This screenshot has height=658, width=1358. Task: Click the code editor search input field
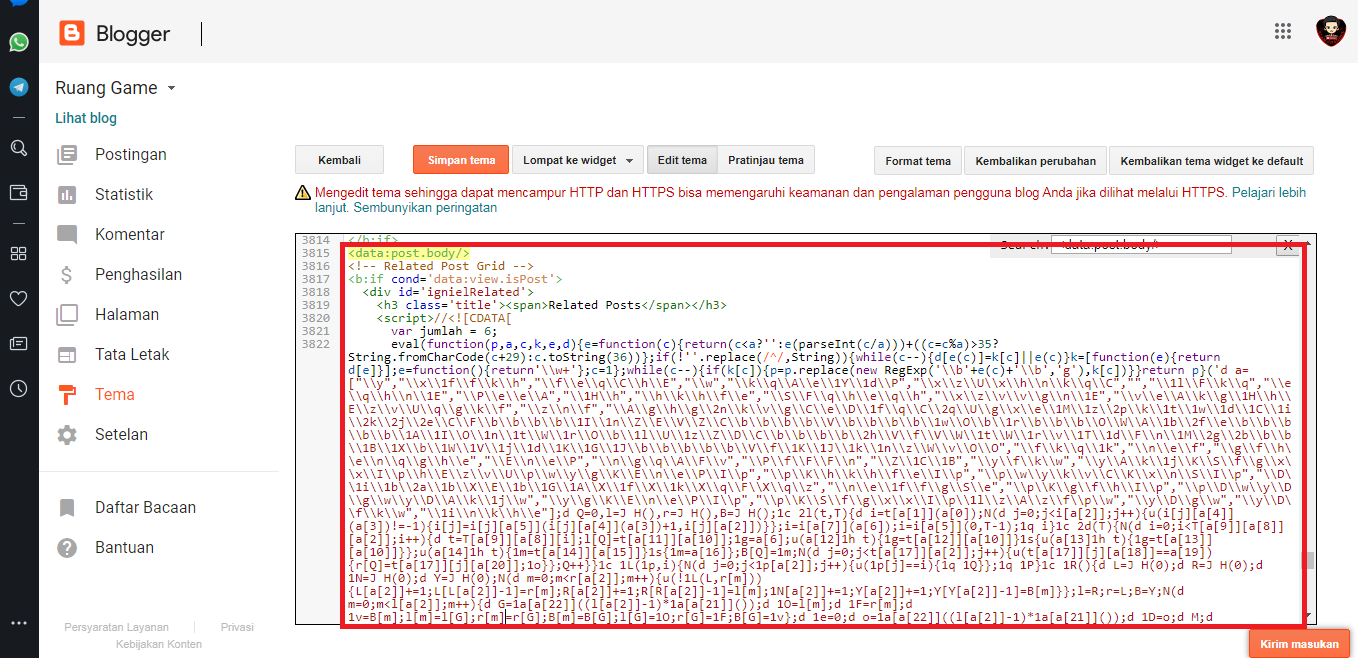point(1141,244)
